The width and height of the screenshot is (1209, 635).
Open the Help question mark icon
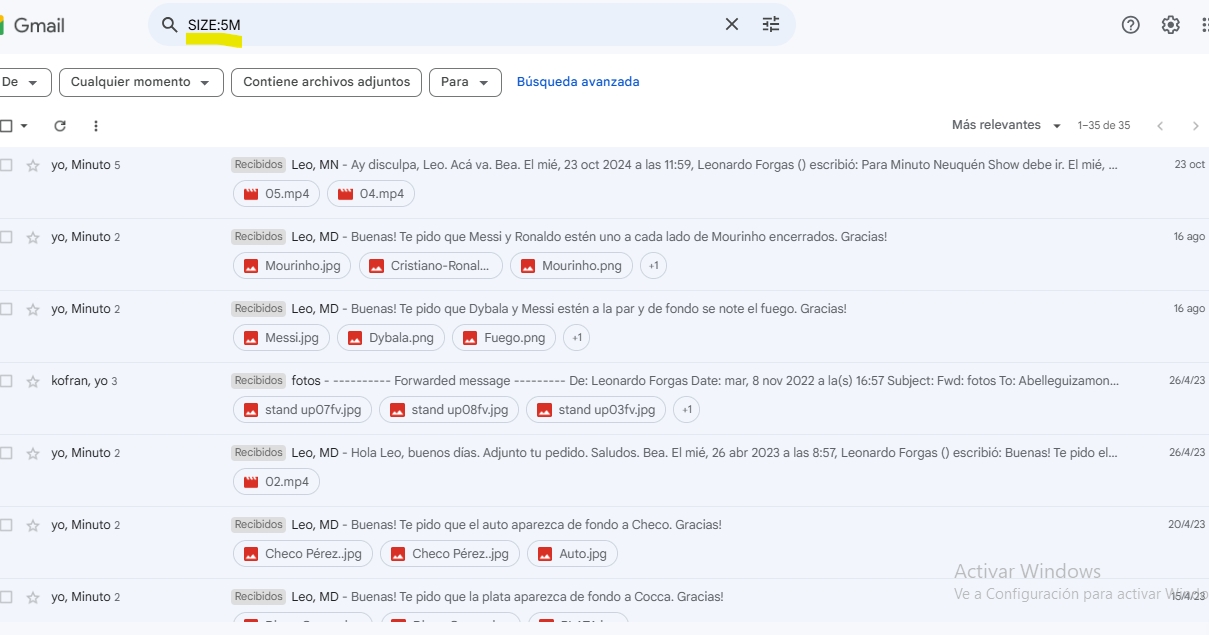point(1131,25)
